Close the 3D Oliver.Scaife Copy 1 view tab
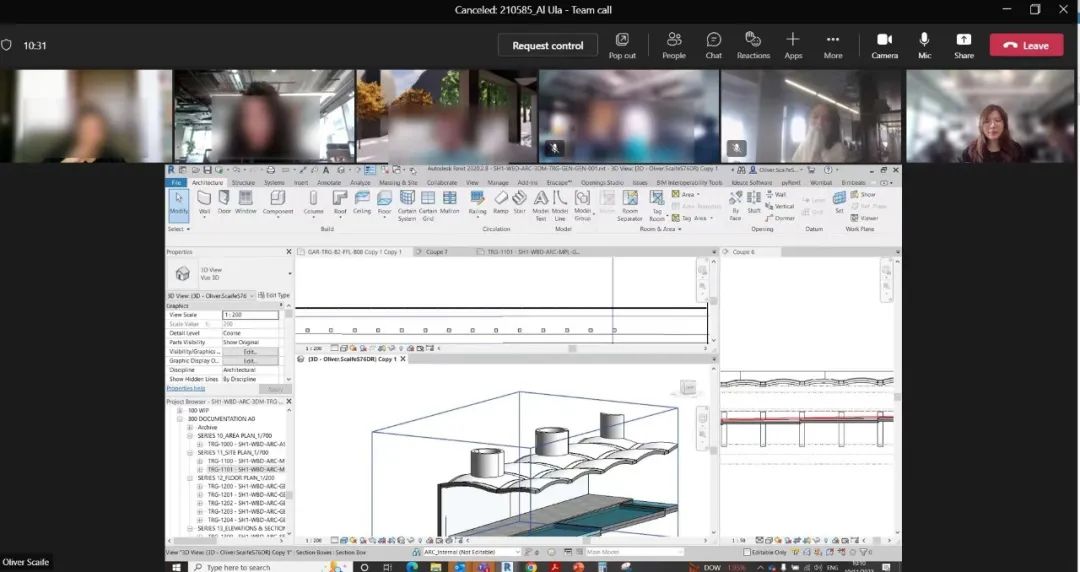 (403, 359)
